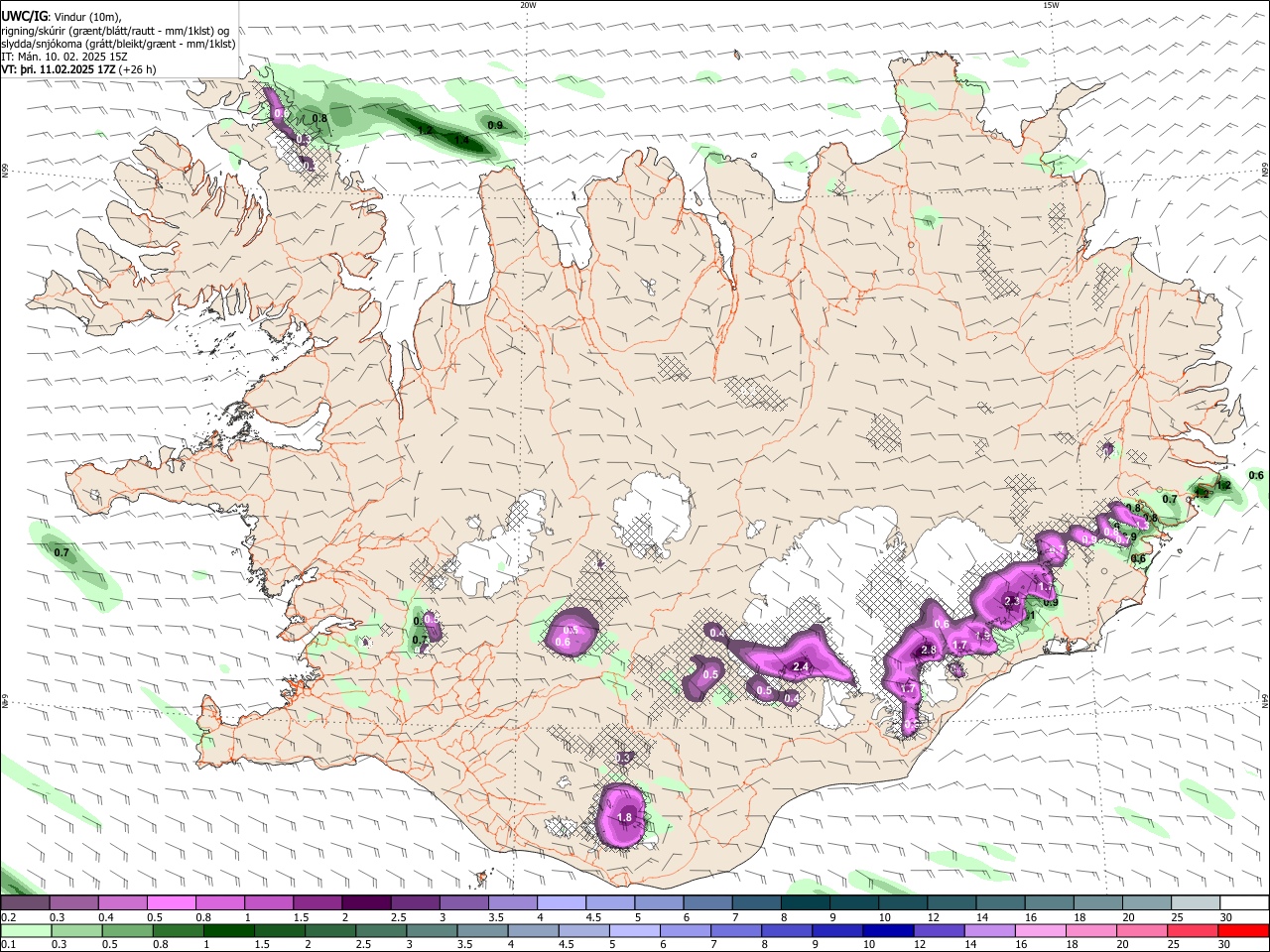Click the 1.4 value in the dark green band
Screen dimensions: 1270x952
coord(461,140)
